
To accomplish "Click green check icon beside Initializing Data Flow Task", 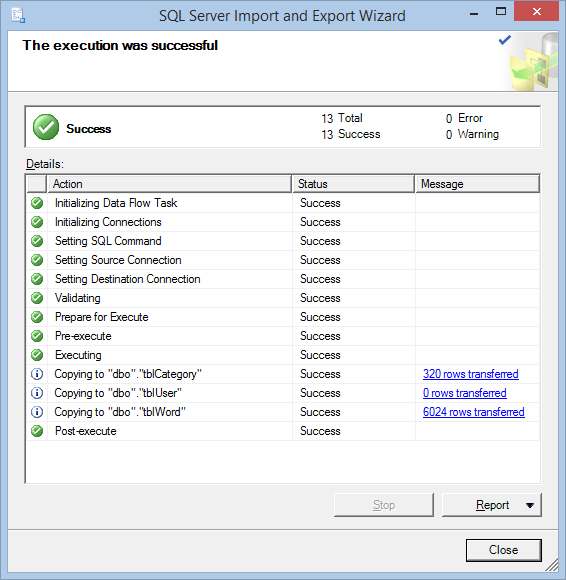I will [37, 203].
